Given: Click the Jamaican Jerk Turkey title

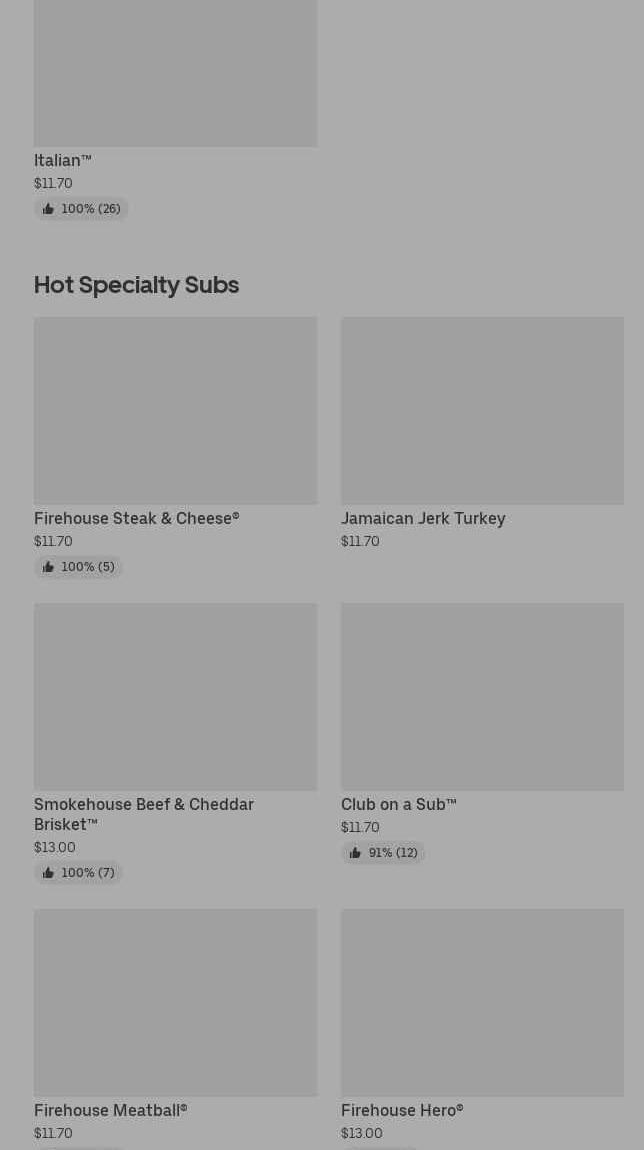Looking at the screenshot, I should pyautogui.click(x=423, y=518).
